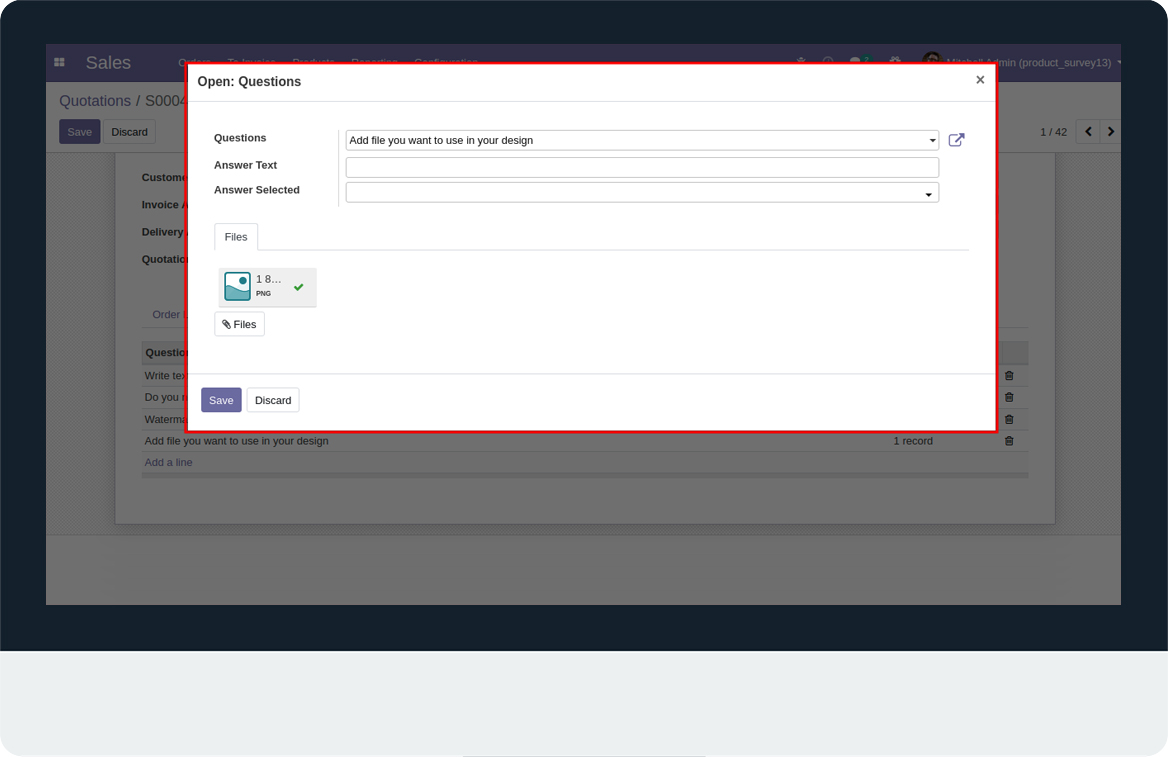Delete the 'Do you' row with trash icon
This screenshot has width=1168, height=757.
click(1009, 397)
